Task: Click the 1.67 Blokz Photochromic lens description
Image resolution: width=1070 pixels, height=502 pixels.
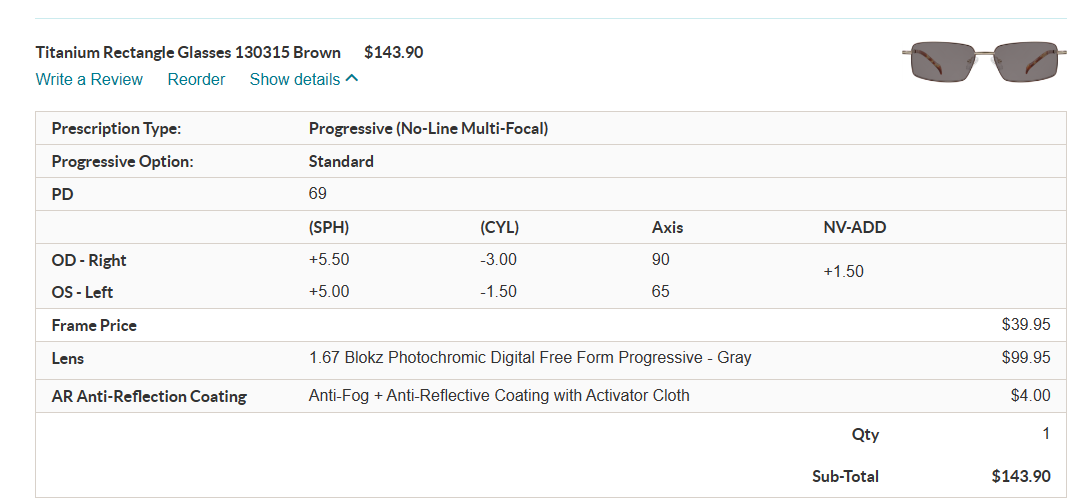Action: pyautogui.click(x=530, y=357)
